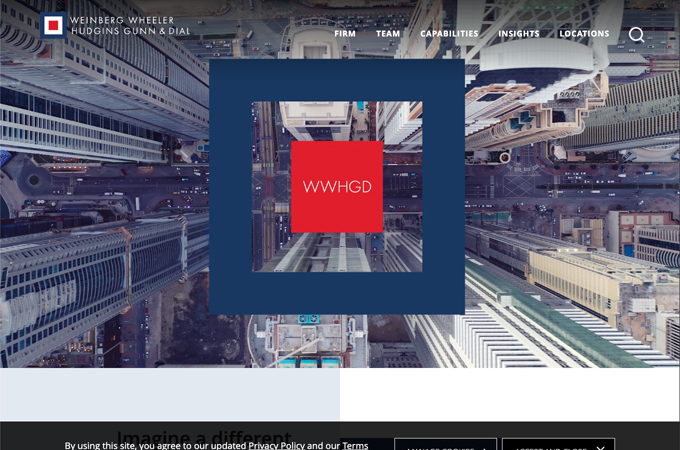
Task: Click the red WWHGD square in hero
Action: click(337, 187)
